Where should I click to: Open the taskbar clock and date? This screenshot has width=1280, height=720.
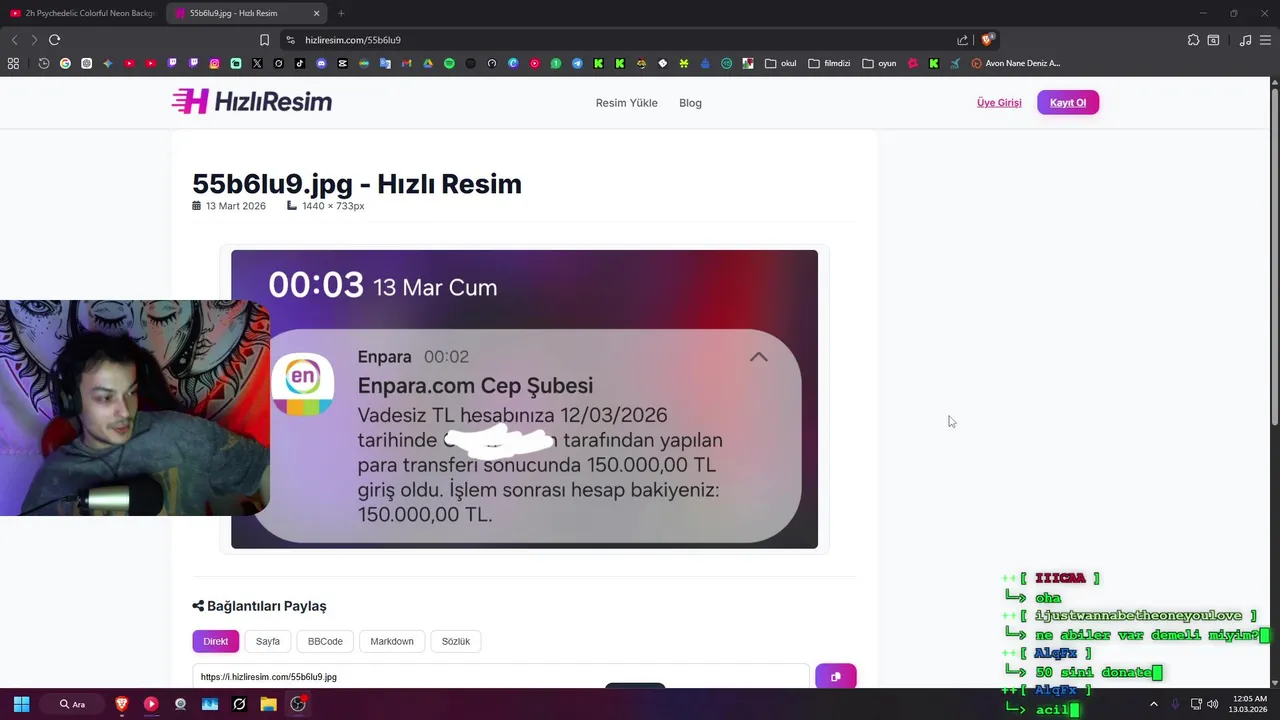pyautogui.click(x=1249, y=704)
